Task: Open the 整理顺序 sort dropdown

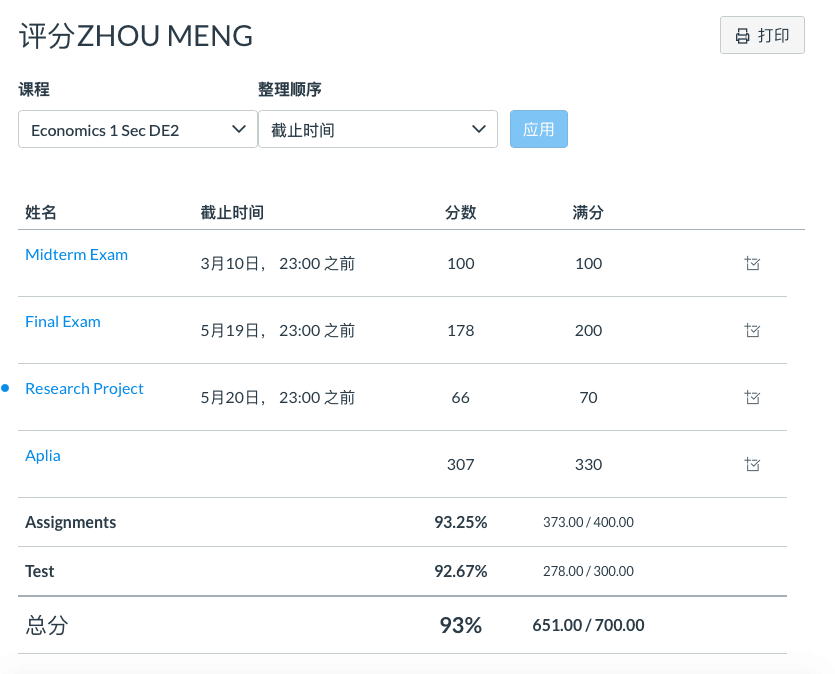Action: pos(378,129)
